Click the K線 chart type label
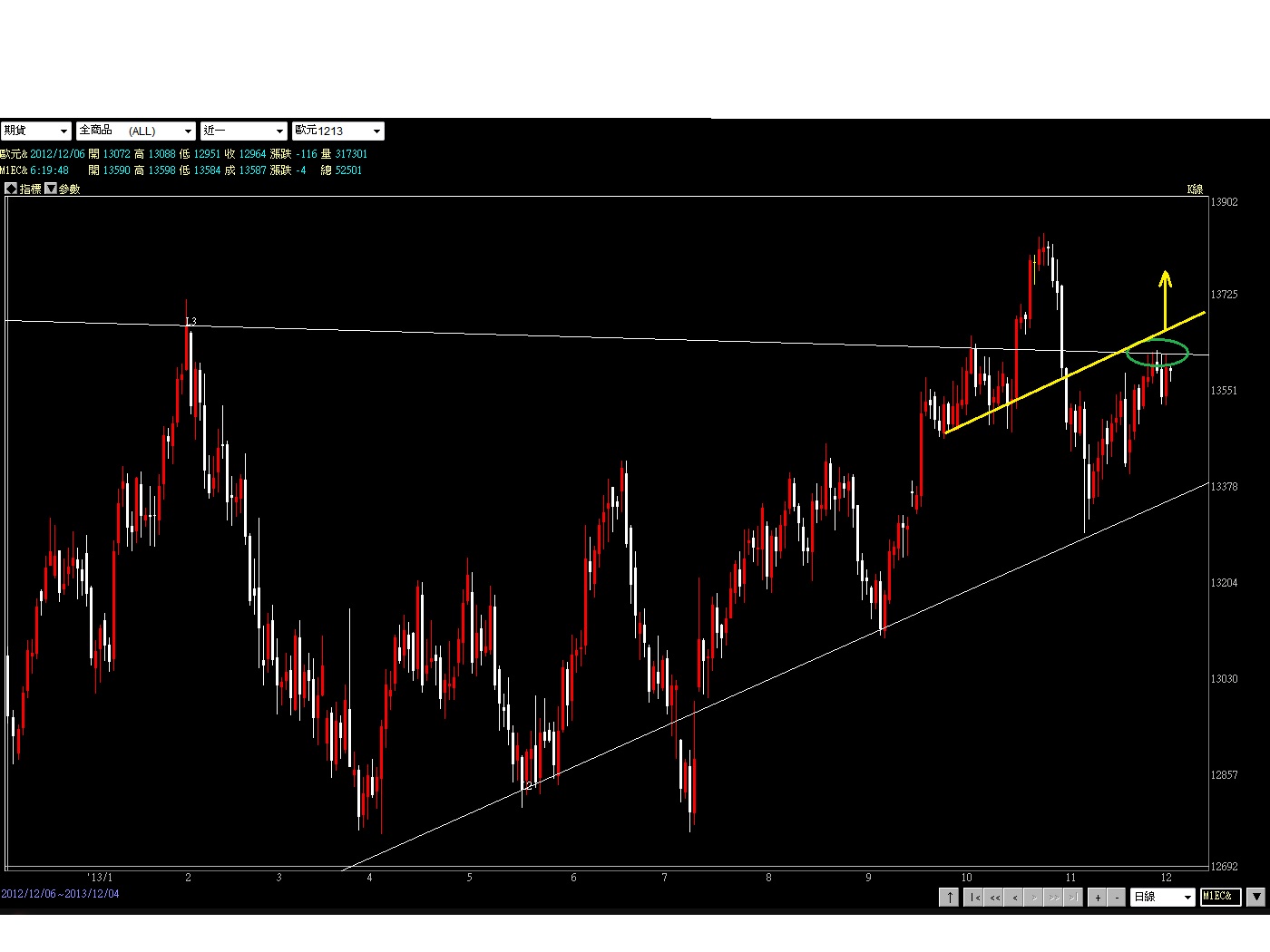 click(x=1195, y=189)
